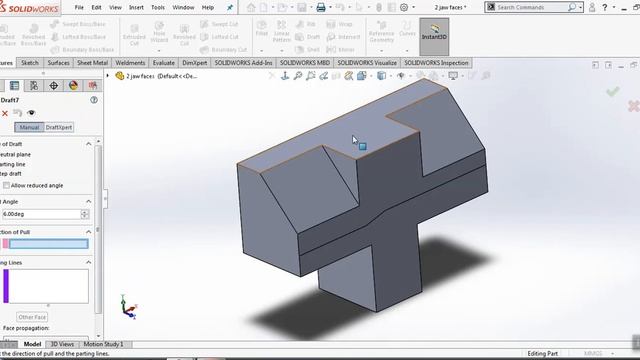Click the Options gear icon
This screenshot has width=640, height=360.
point(404,7)
